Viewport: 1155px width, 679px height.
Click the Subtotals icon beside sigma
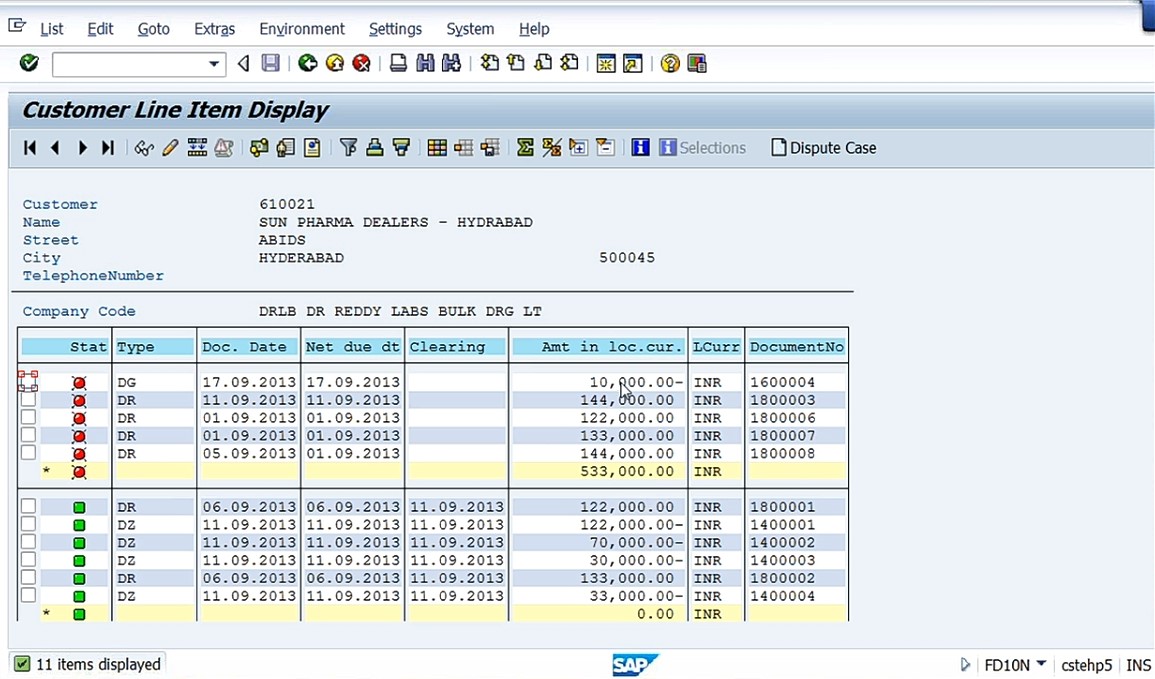click(552, 148)
